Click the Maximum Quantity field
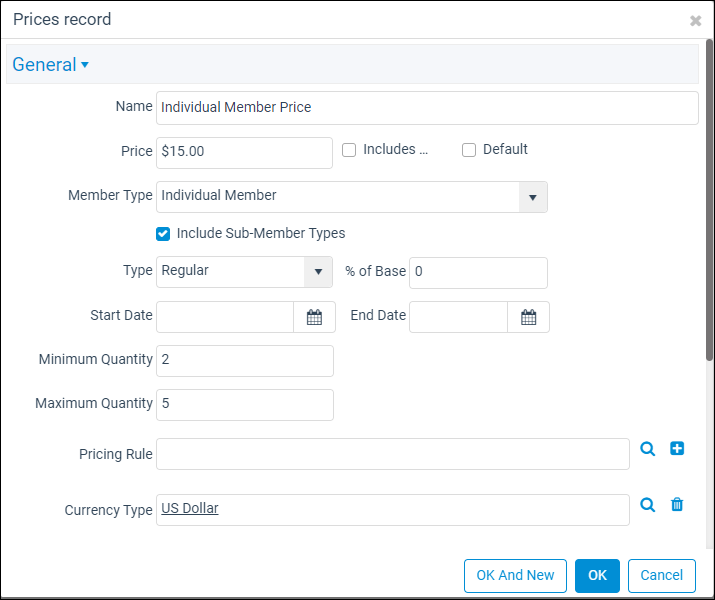This screenshot has width=715, height=600. pos(245,405)
